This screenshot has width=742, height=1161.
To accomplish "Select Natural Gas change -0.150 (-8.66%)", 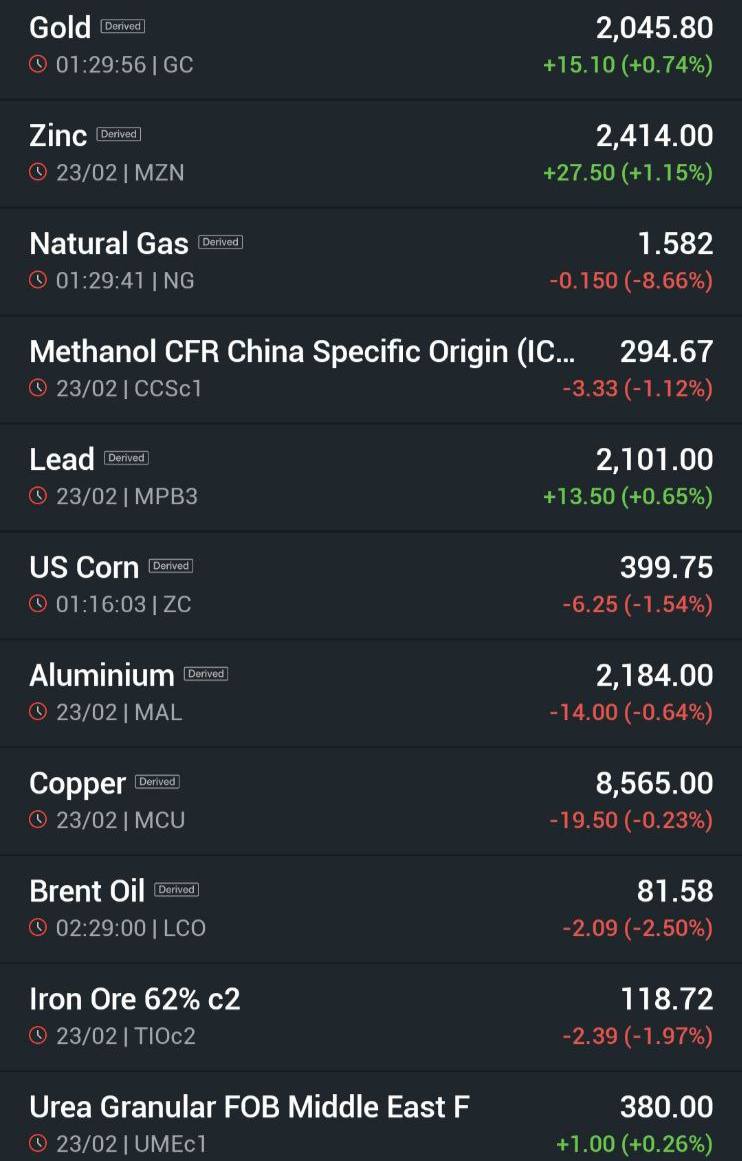I will click(x=631, y=281).
